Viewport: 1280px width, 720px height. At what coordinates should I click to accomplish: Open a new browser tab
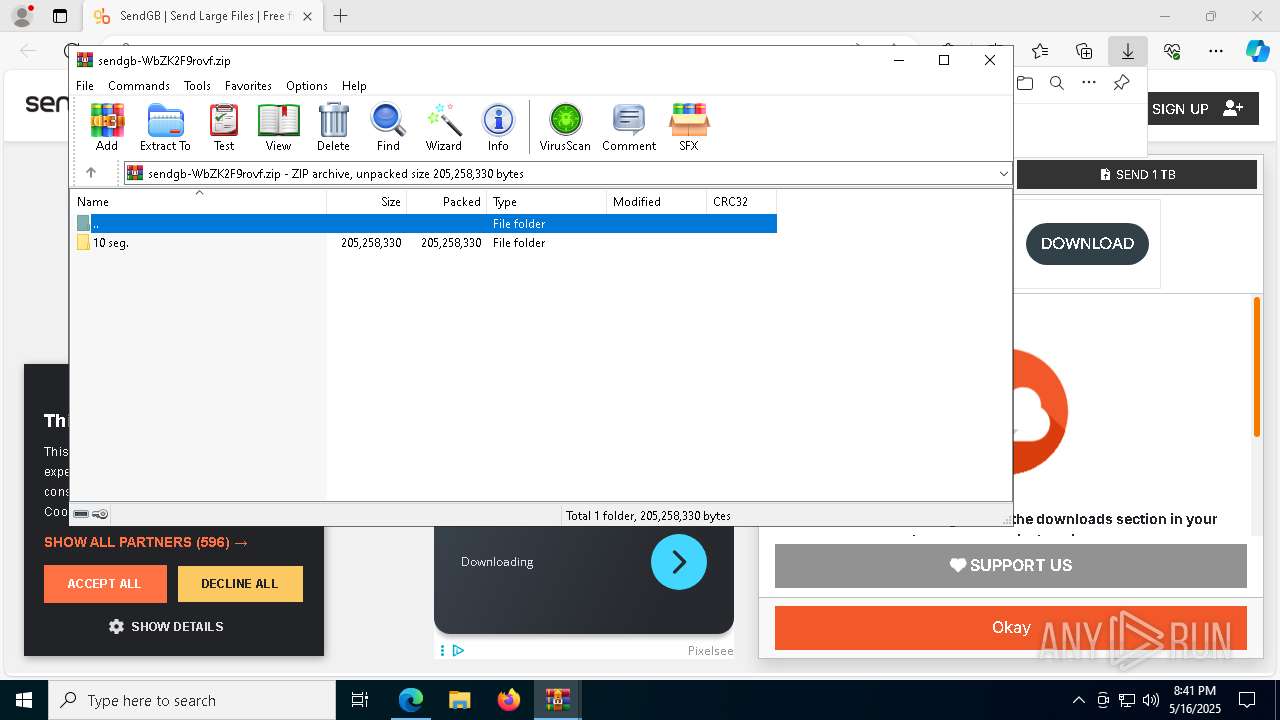341,16
